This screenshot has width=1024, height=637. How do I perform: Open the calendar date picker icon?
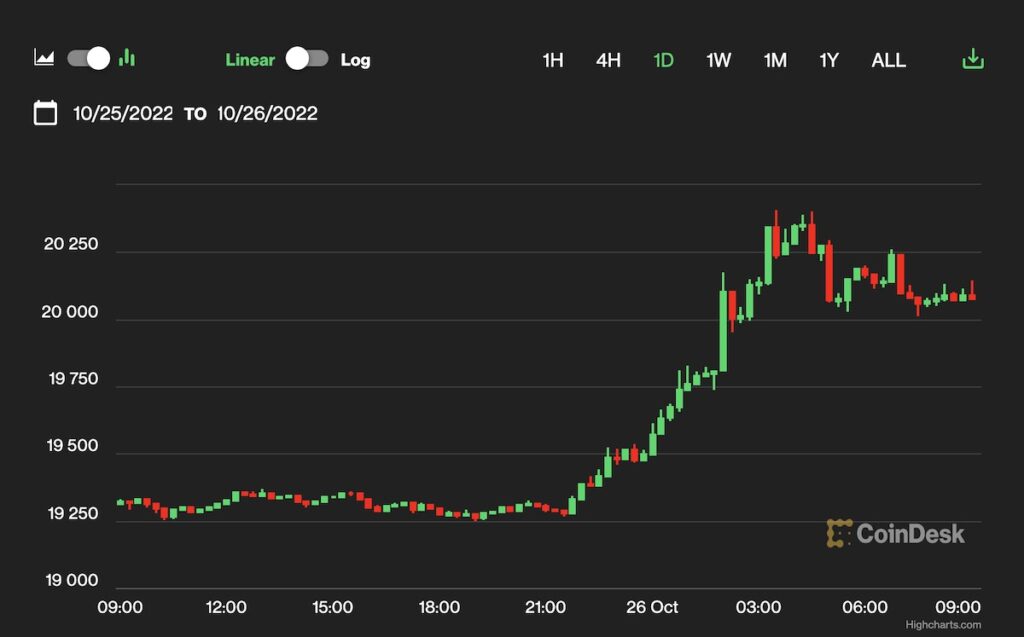pyautogui.click(x=45, y=112)
